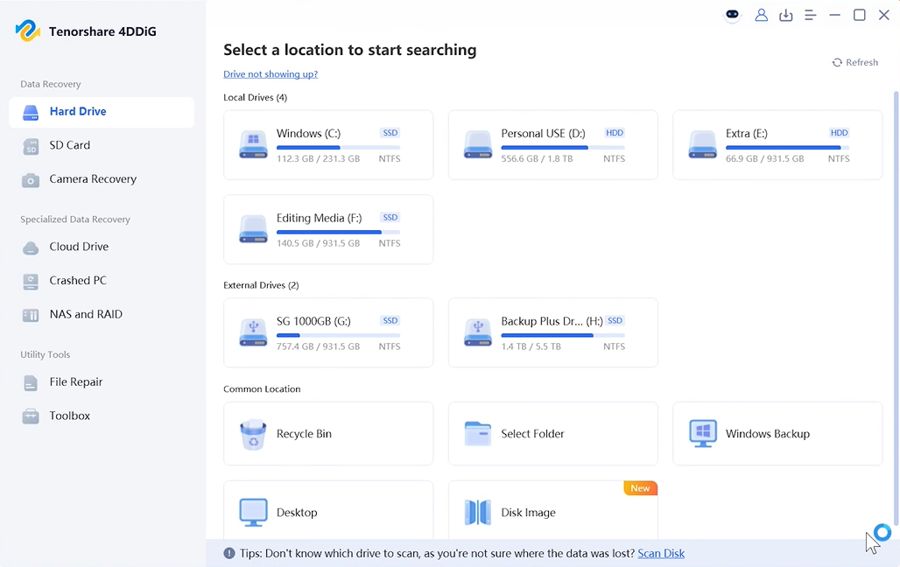Click the 'Local Drives (4)' heading
The image size is (900, 567).
click(x=255, y=98)
